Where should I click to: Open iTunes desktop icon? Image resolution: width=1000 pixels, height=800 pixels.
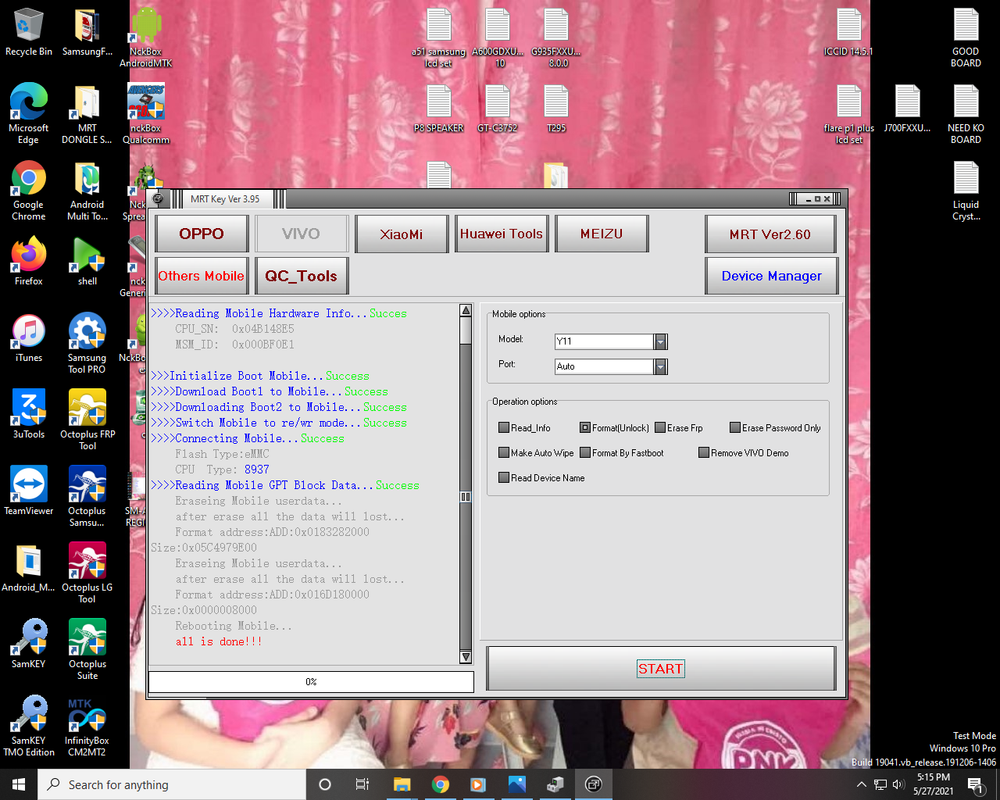click(x=28, y=338)
